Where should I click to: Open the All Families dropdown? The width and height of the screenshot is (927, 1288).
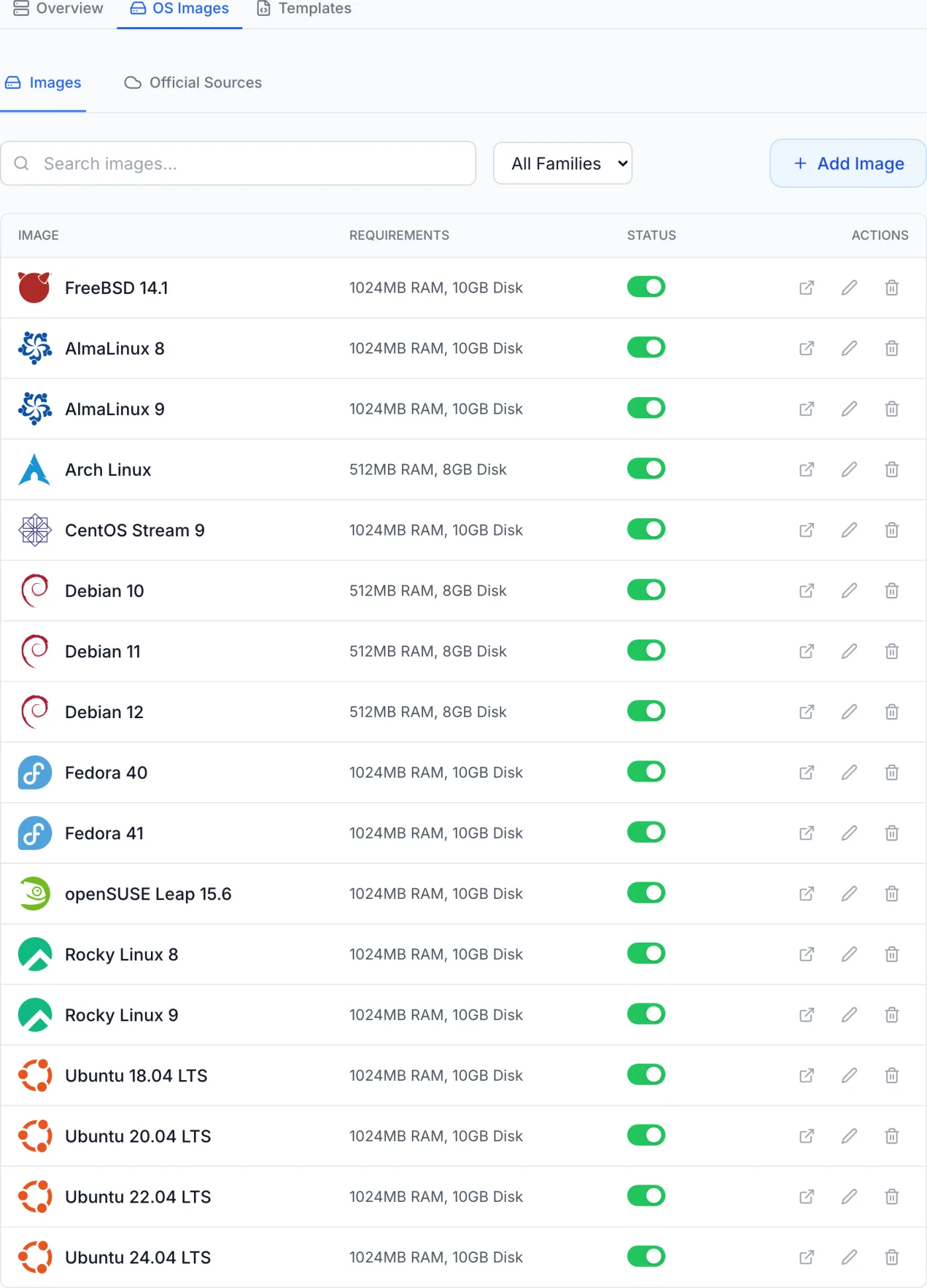563,163
